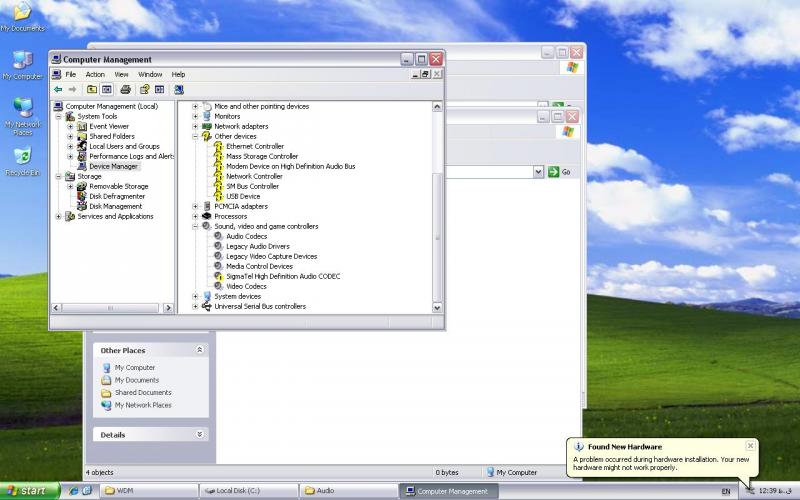Open My Network Places link in Other Places
This screenshot has height=500, width=800.
pos(143,405)
